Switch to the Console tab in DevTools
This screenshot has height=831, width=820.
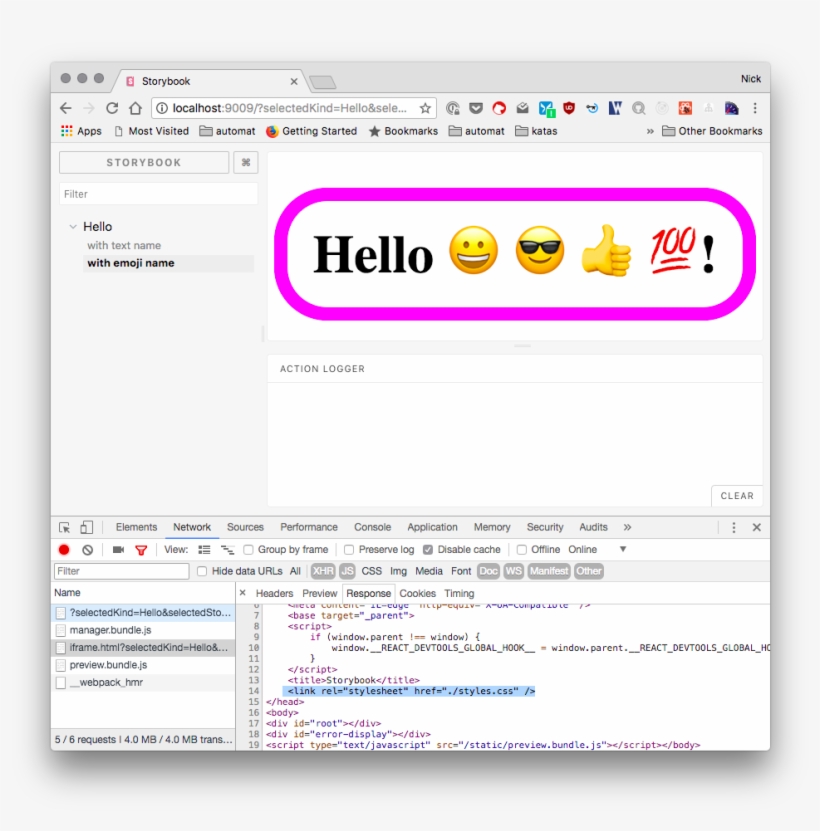pyautogui.click(x=372, y=527)
